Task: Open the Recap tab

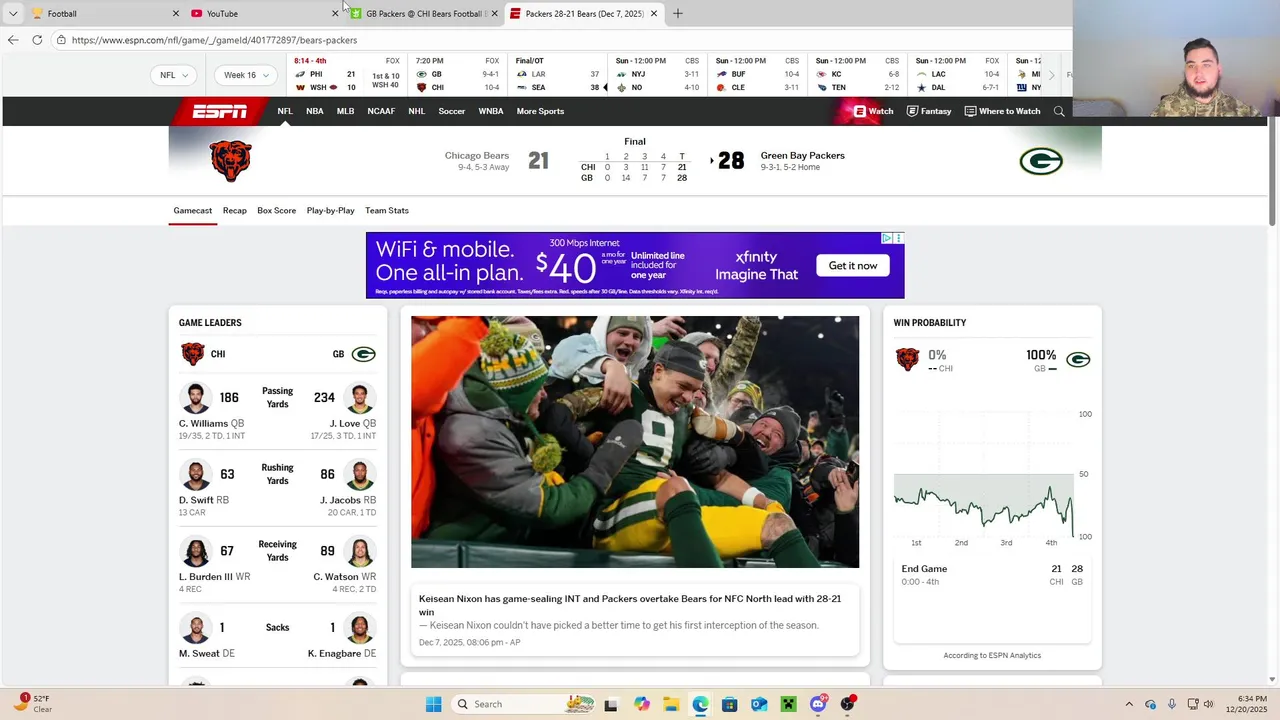Action: pos(235,211)
